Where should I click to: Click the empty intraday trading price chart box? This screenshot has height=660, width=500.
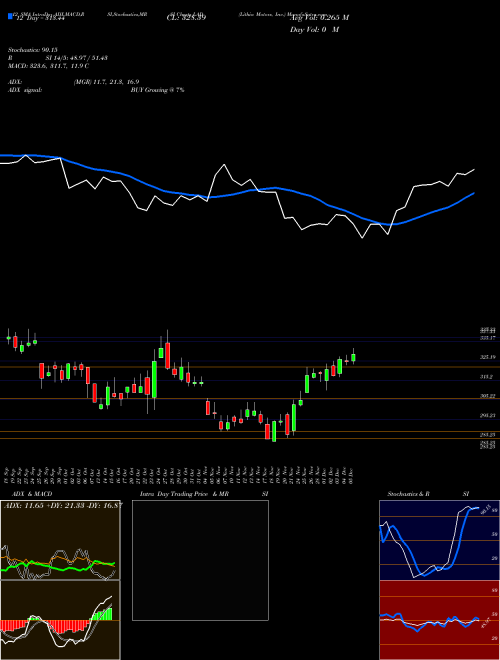coord(200,560)
